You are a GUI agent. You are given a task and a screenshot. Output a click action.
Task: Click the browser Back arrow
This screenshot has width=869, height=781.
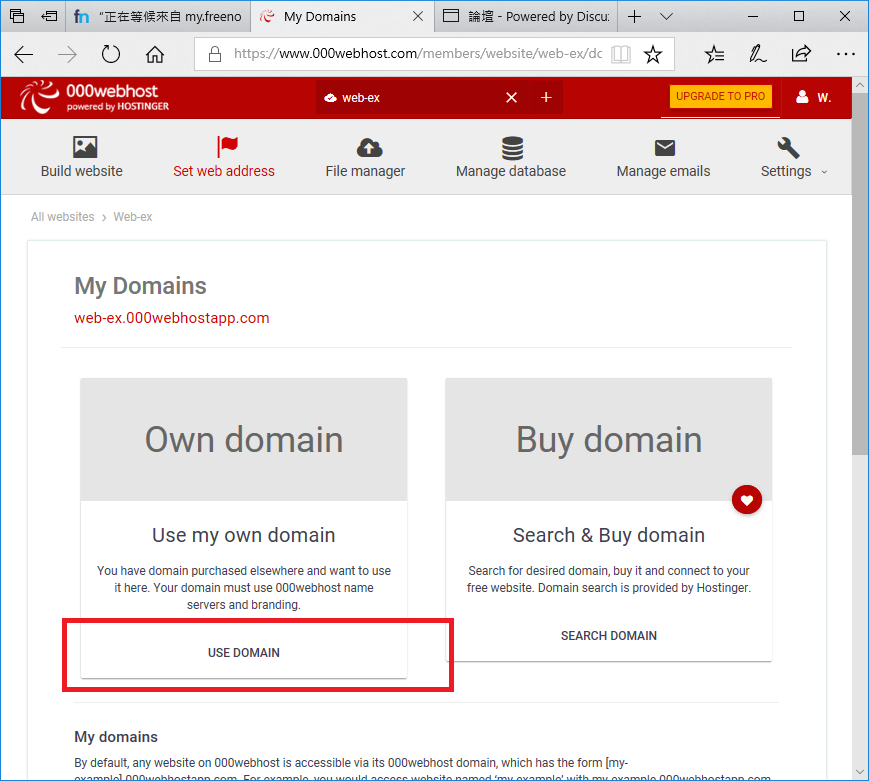pyautogui.click(x=24, y=54)
